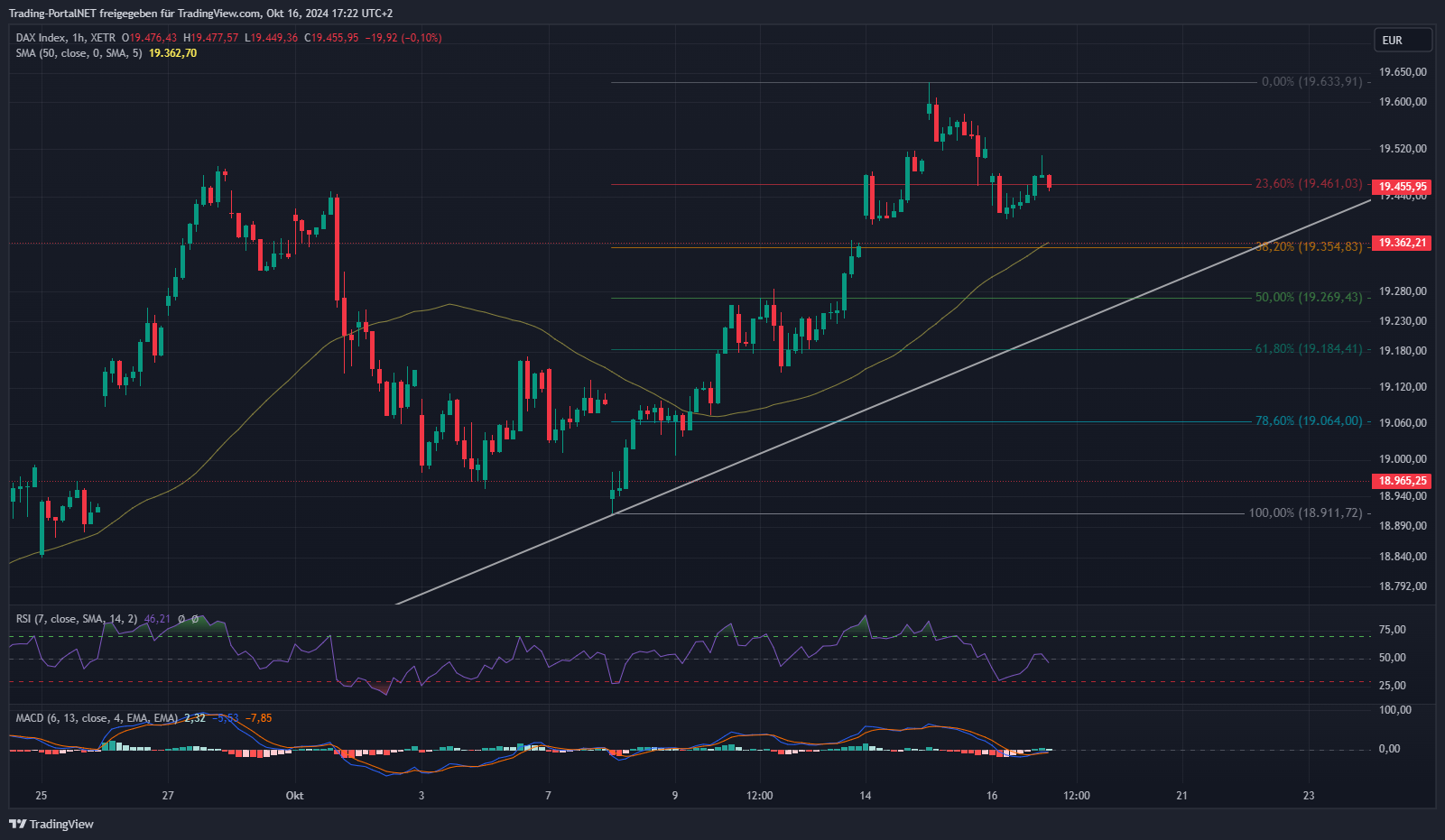Click the 21 date on time axis
1445x840 pixels.
(1181, 796)
